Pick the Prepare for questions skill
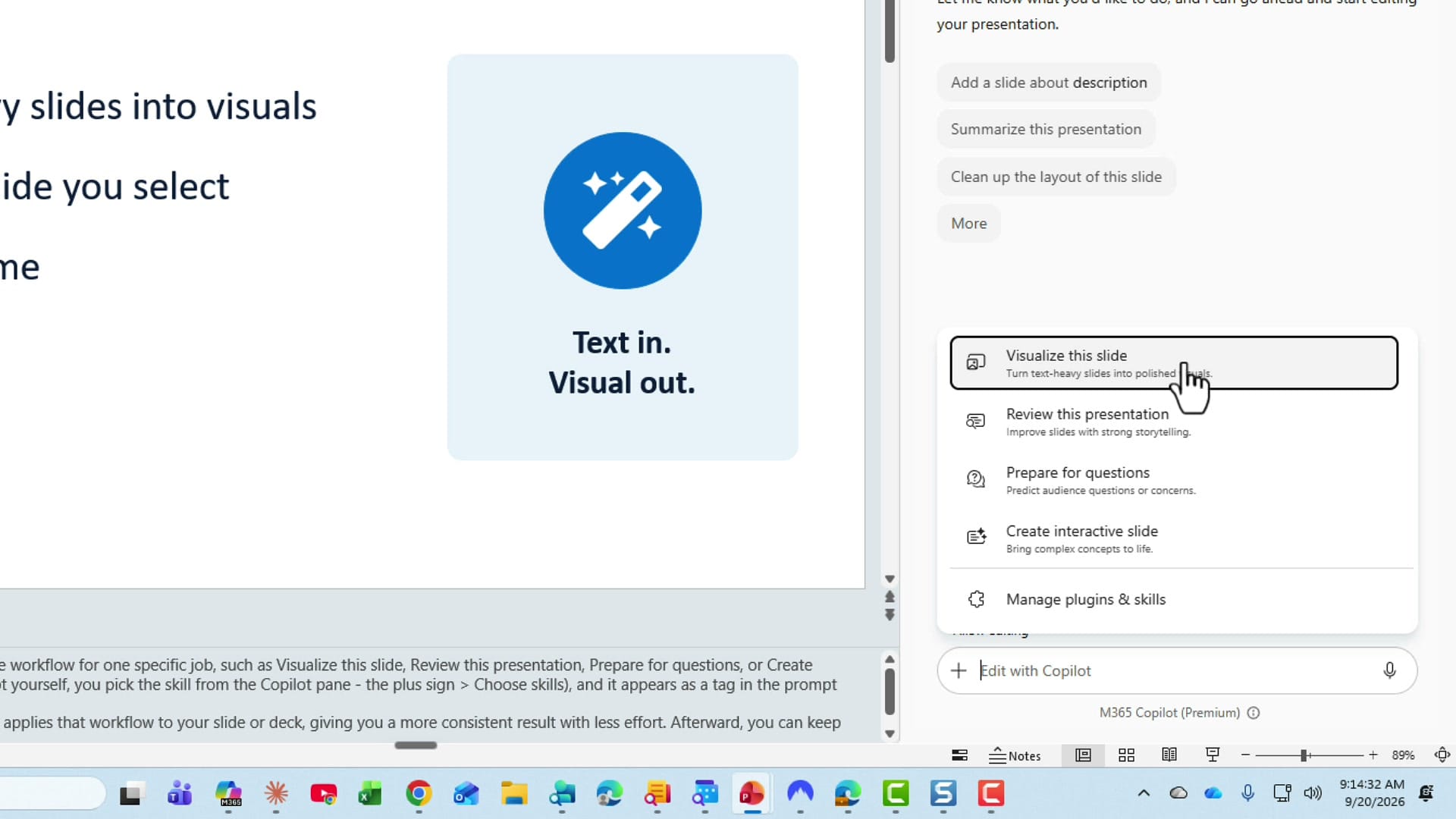The width and height of the screenshot is (1456, 819). tap(1173, 480)
